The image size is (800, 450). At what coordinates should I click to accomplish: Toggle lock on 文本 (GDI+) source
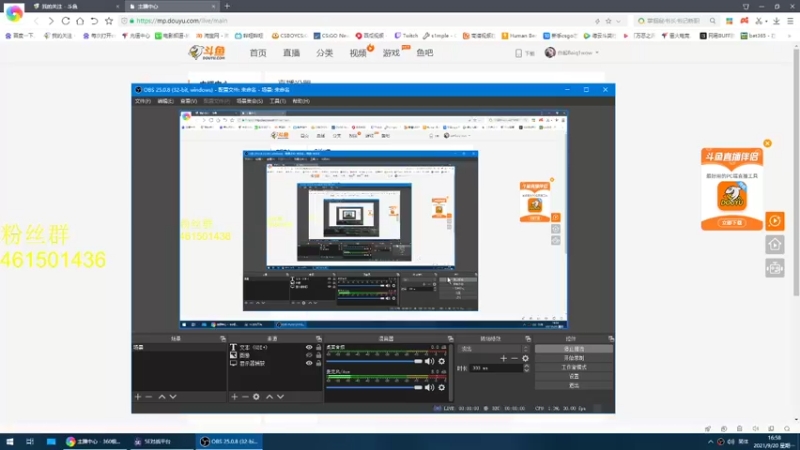[x=319, y=347]
